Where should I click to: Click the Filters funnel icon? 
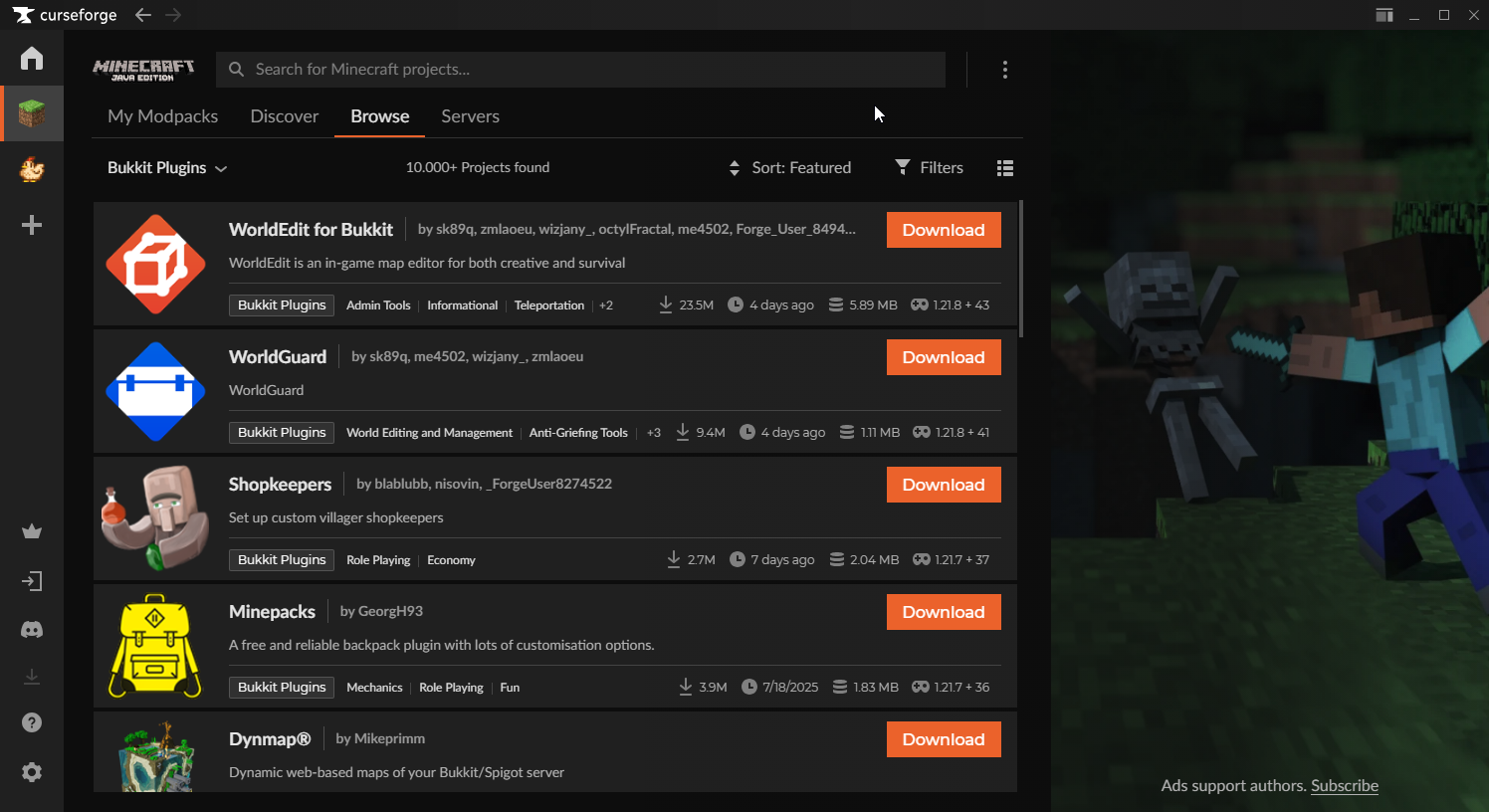tap(903, 167)
